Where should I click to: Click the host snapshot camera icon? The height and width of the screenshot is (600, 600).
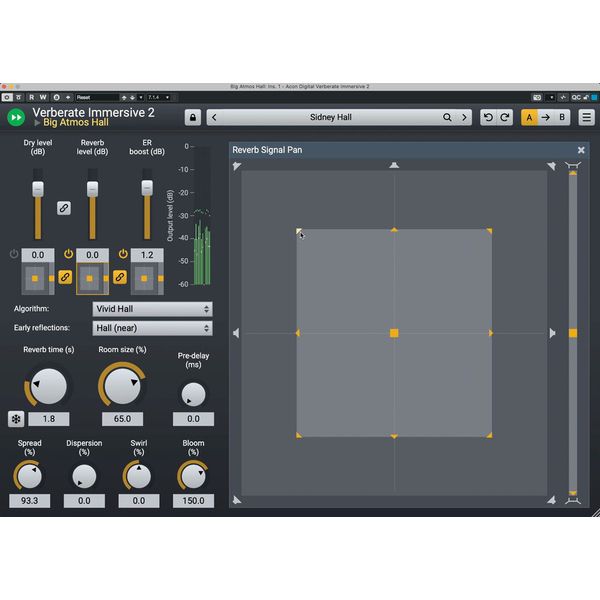coord(537,98)
